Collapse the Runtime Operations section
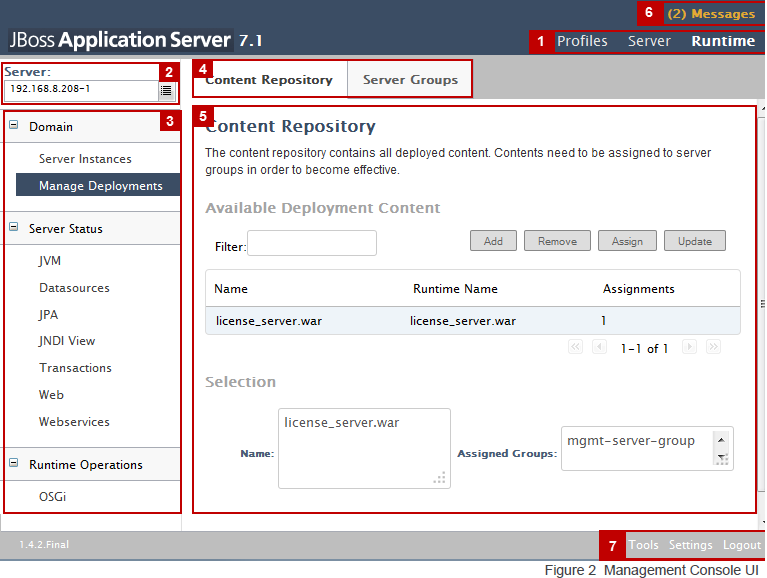767x578 pixels. [x=14, y=463]
